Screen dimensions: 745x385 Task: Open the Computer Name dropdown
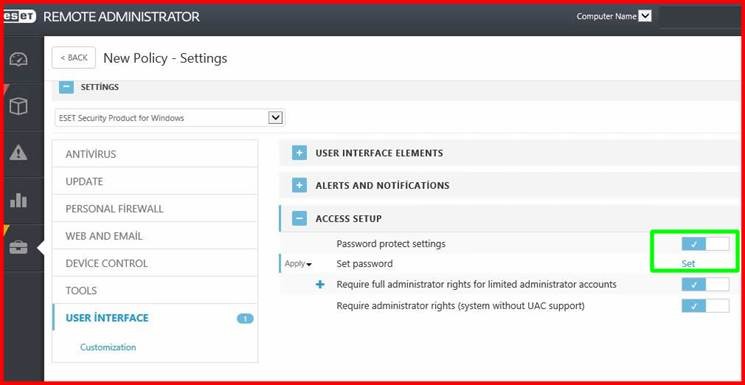[x=645, y=16]
